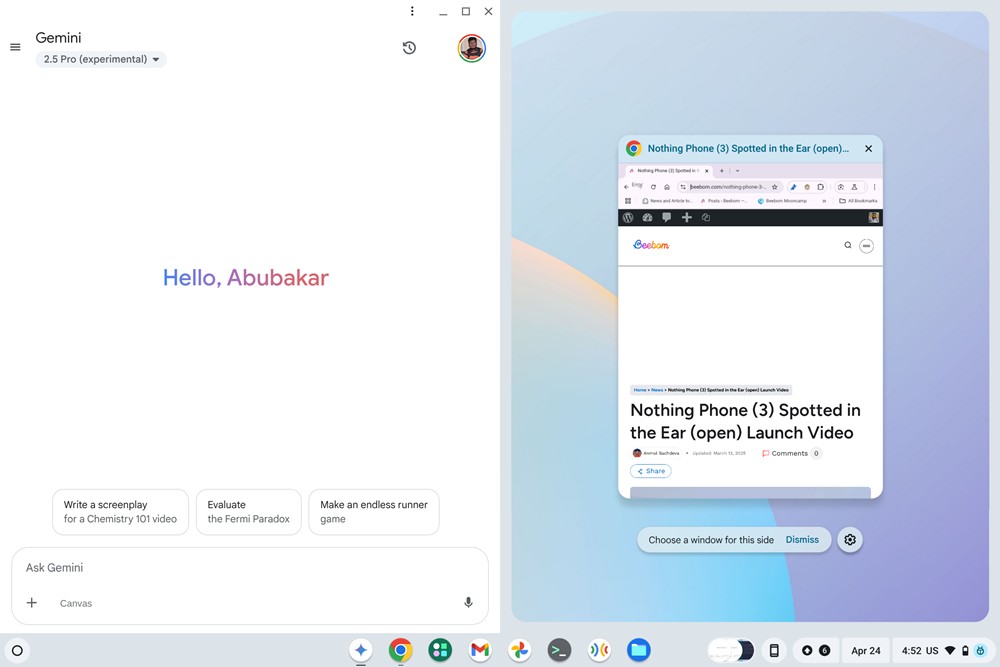Launch Google Photos from the shelf

pos(520,650)
